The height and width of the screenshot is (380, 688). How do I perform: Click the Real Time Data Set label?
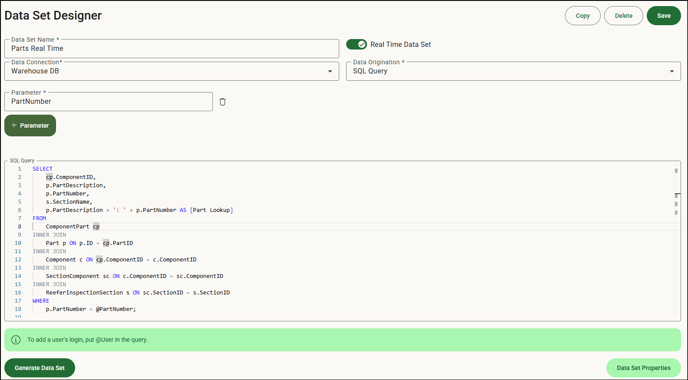401,44
